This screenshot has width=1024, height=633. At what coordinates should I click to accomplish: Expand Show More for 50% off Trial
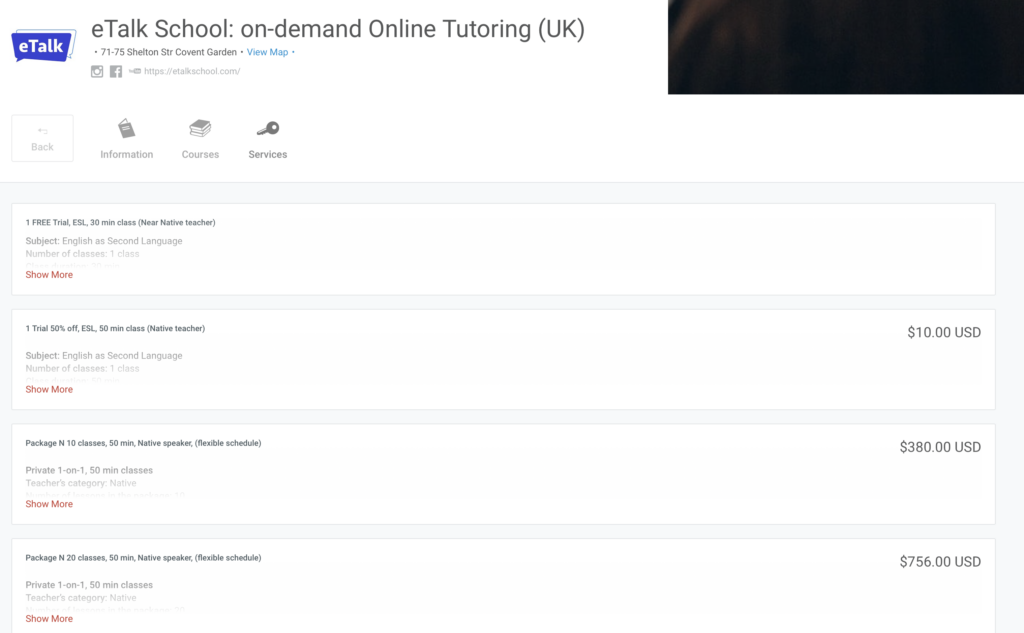coord(49,389)
